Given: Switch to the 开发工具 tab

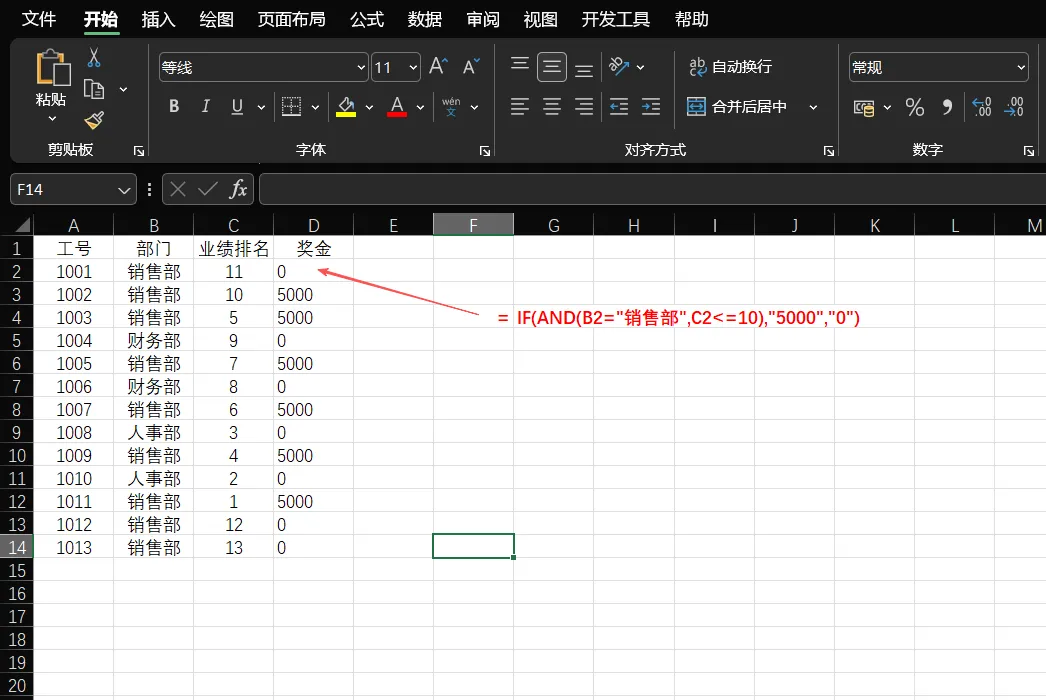Looking at the screenshot, I should click(x=615, y=19).
